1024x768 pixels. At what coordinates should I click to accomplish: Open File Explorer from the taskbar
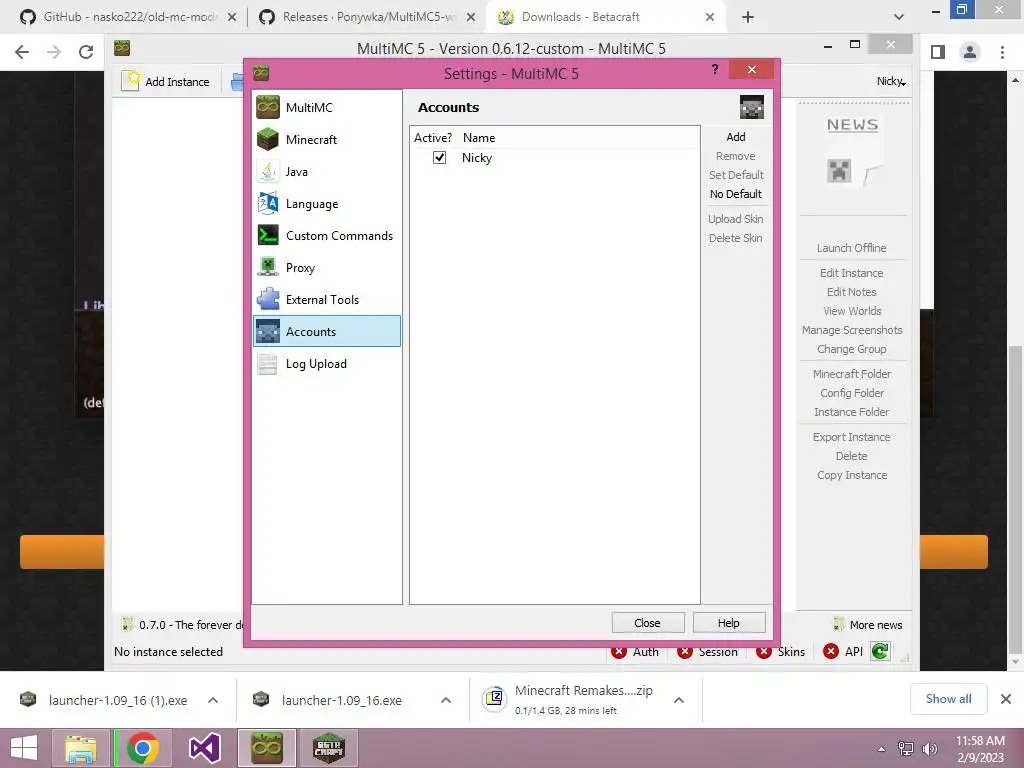tap(81, 748)
